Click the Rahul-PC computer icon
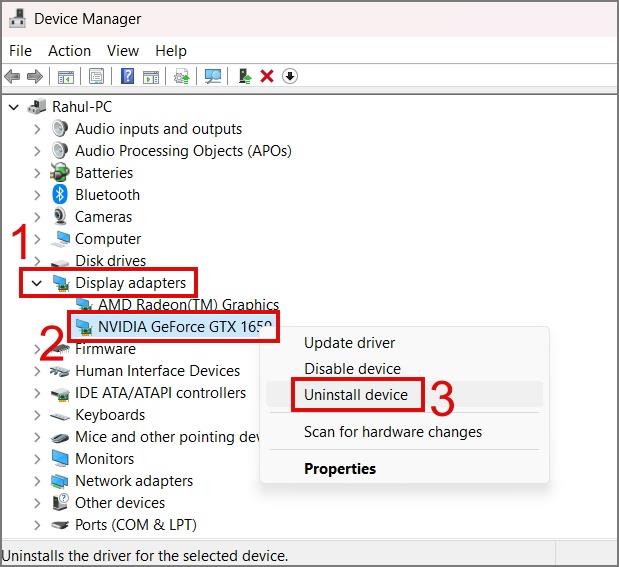This screenshot has width=619, height=567. (x=37, y=107)
